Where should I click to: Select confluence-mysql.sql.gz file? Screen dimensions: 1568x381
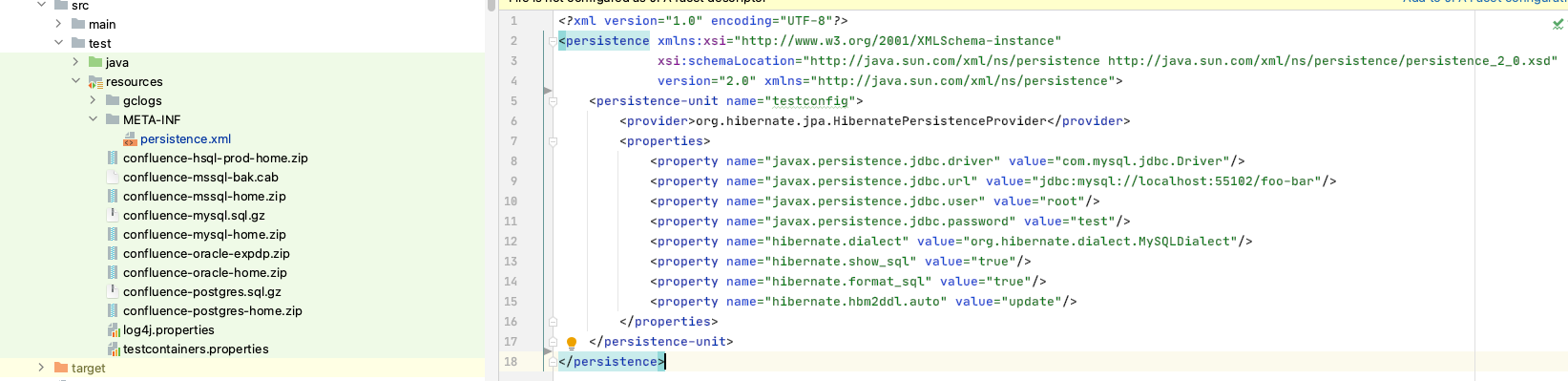(x=194, y=215)
